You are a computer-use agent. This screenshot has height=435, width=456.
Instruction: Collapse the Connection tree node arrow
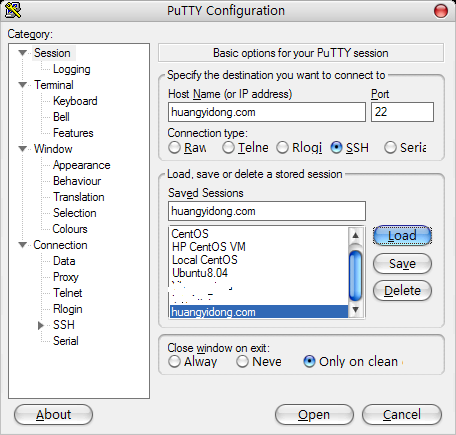pyautogui.click(x=23, y=245)
